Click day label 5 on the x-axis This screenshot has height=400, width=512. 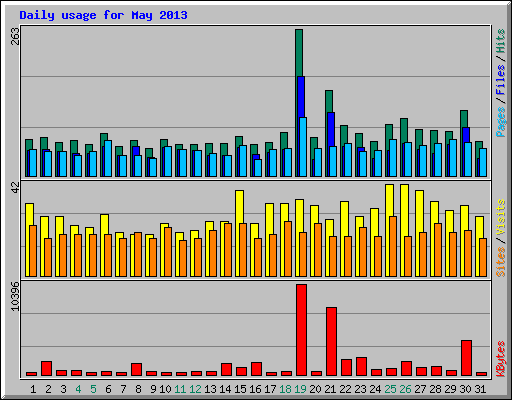[x=93, y=389]
